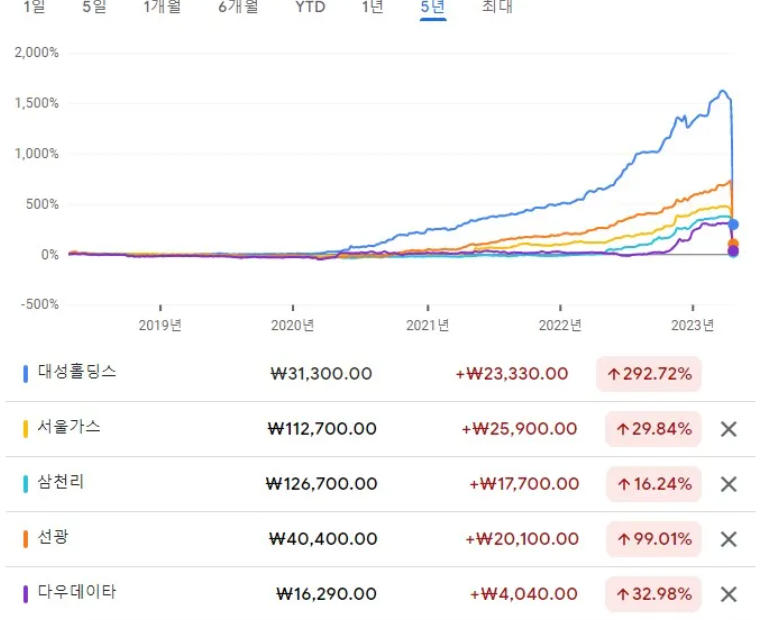Click the +₩25,900.00 gain value
This screenshot has width=763, height=620.
coord(519,429)
